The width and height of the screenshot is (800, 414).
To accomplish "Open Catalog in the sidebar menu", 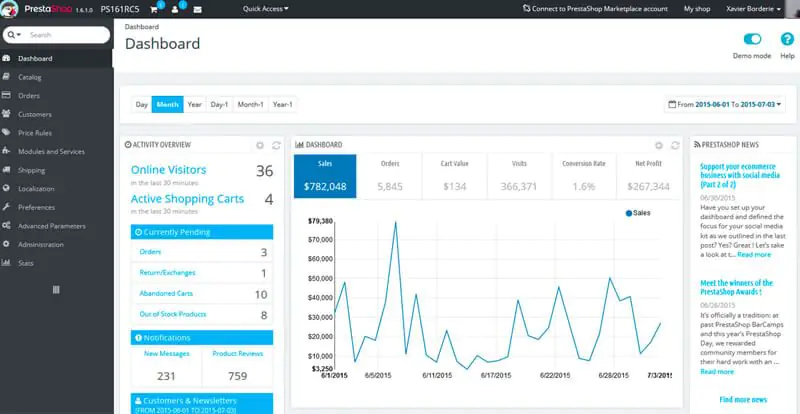I will coord(30,76).
